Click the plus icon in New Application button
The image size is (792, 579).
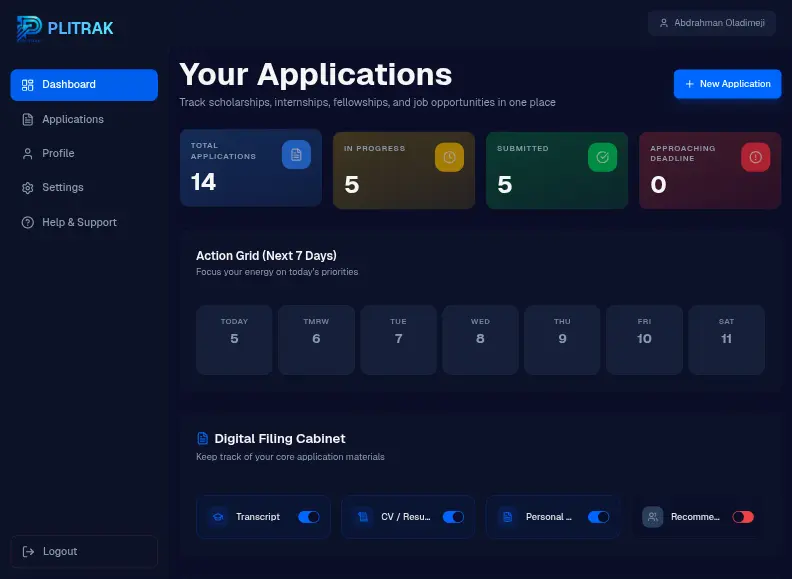point(689,84)
